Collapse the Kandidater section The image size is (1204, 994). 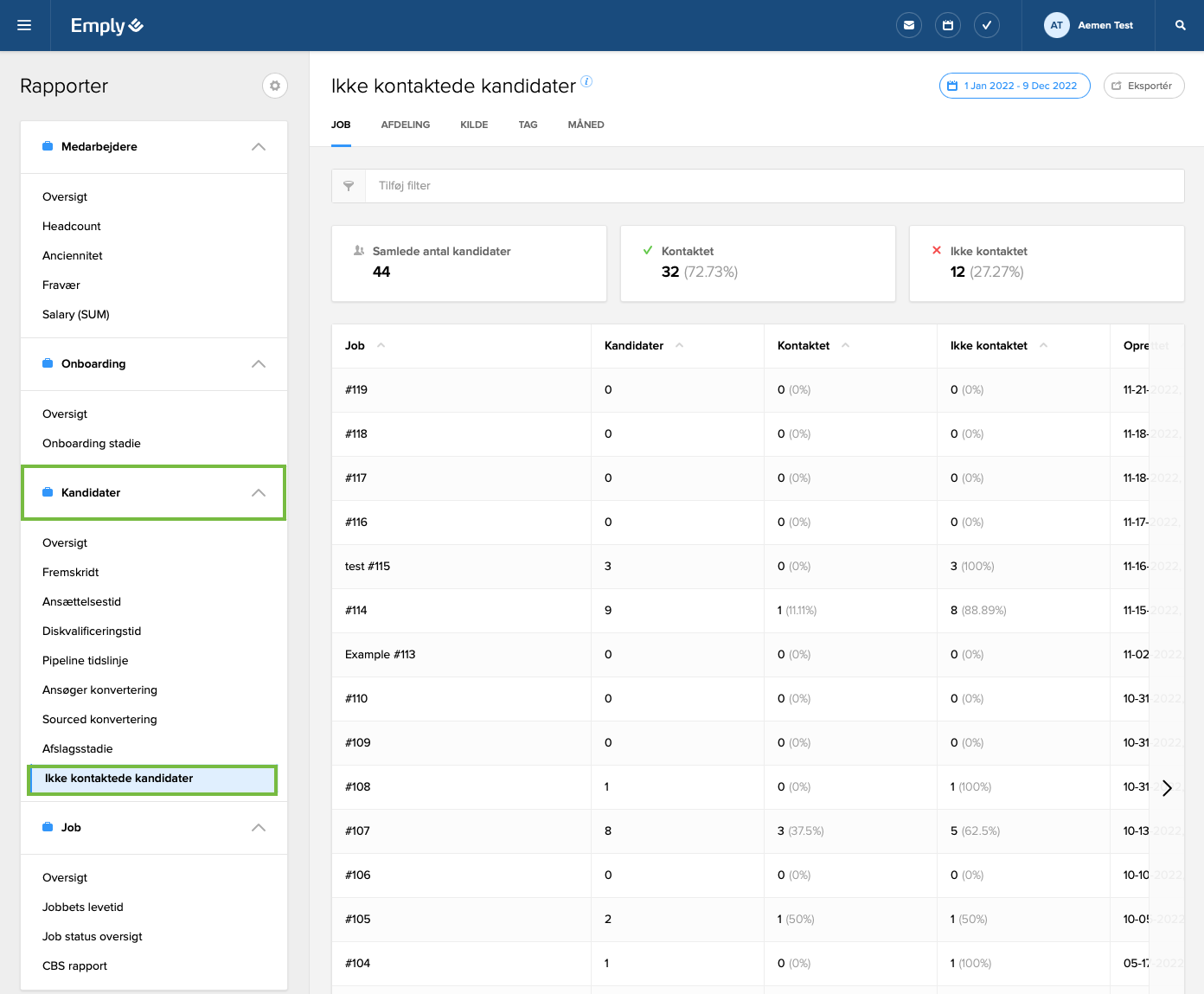[x=258, y=493]
